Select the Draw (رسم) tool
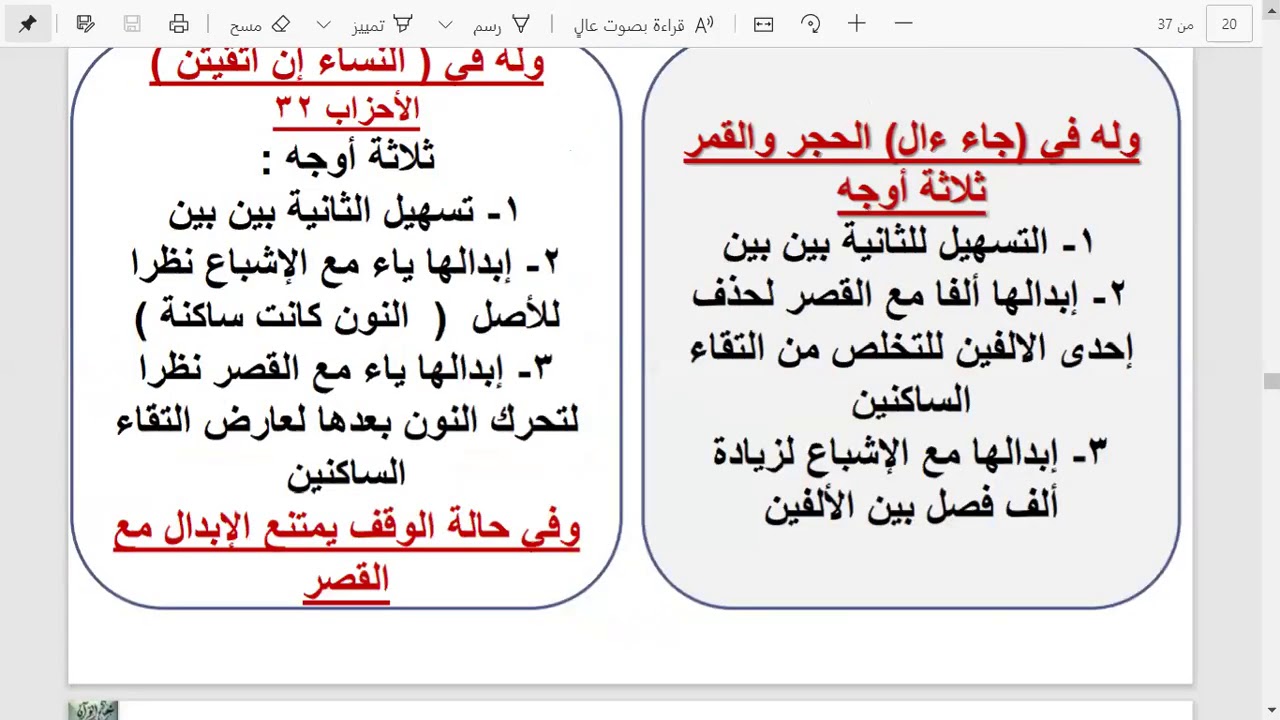This screenshot has height=720, width=1280. coord(501,24)
